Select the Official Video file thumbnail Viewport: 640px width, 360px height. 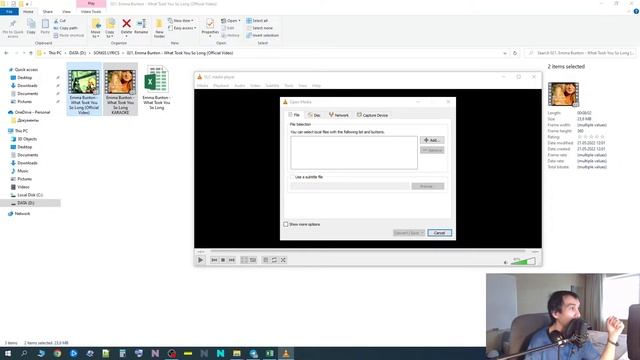pos(84,82)
